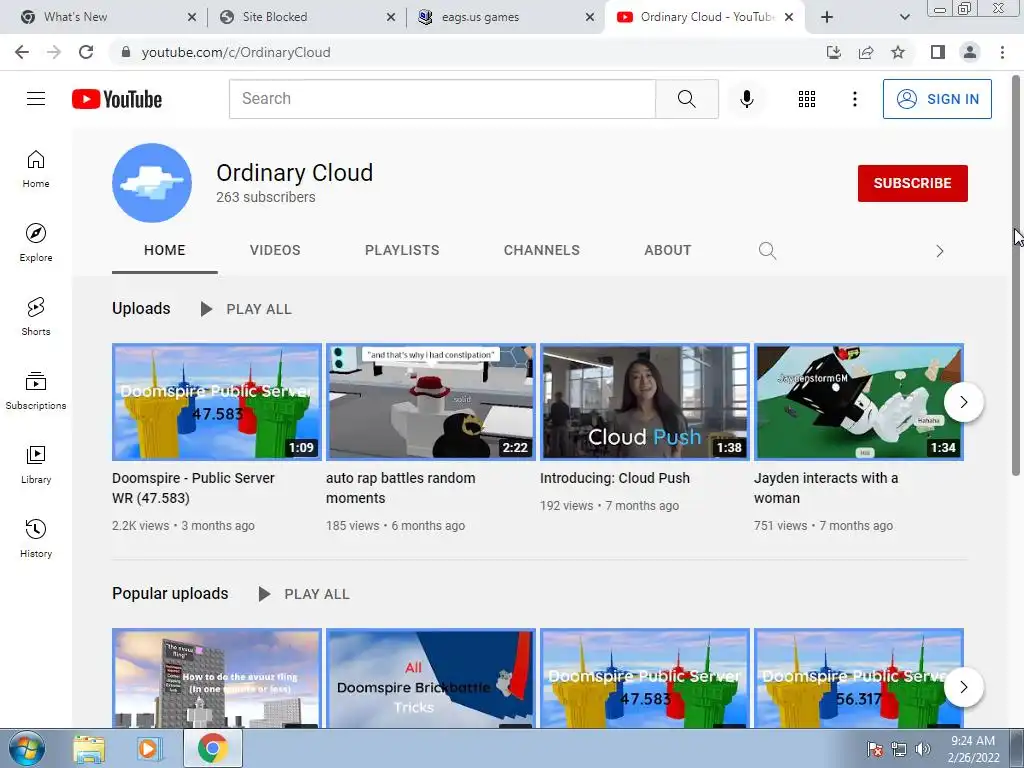Open YouTube settings three-dot menu

click(x=854, y=99)
